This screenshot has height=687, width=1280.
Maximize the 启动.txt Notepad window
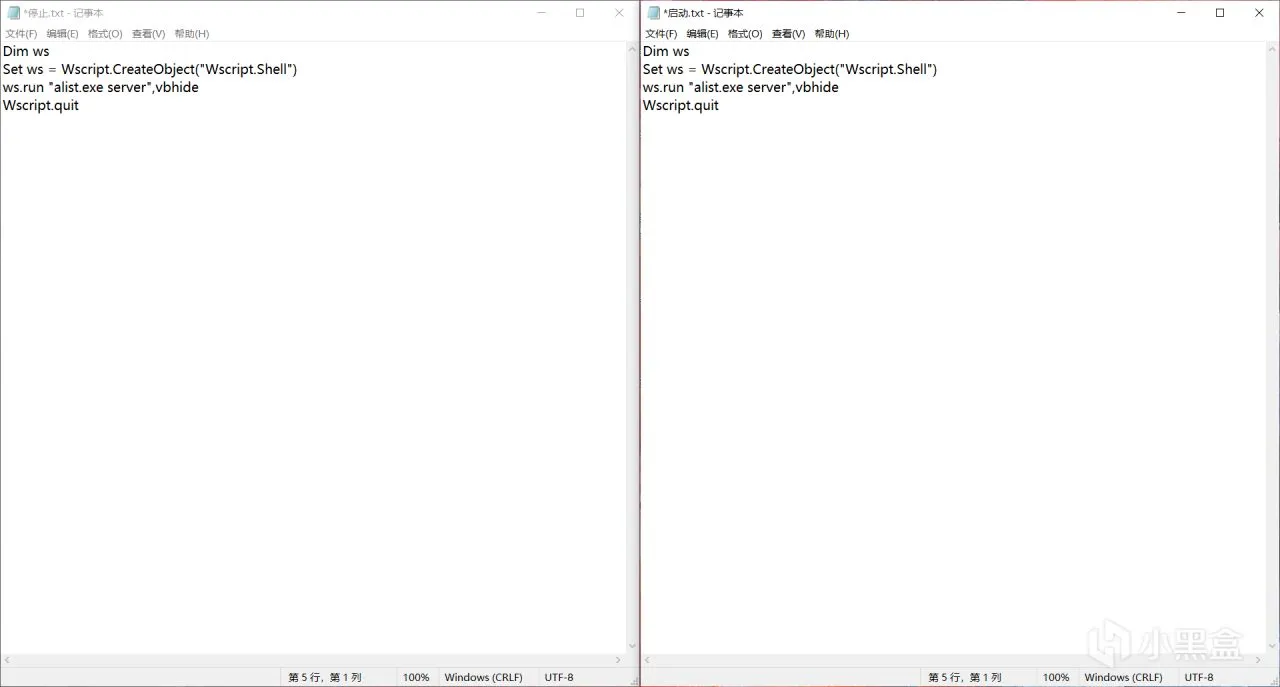[1220, 13]
